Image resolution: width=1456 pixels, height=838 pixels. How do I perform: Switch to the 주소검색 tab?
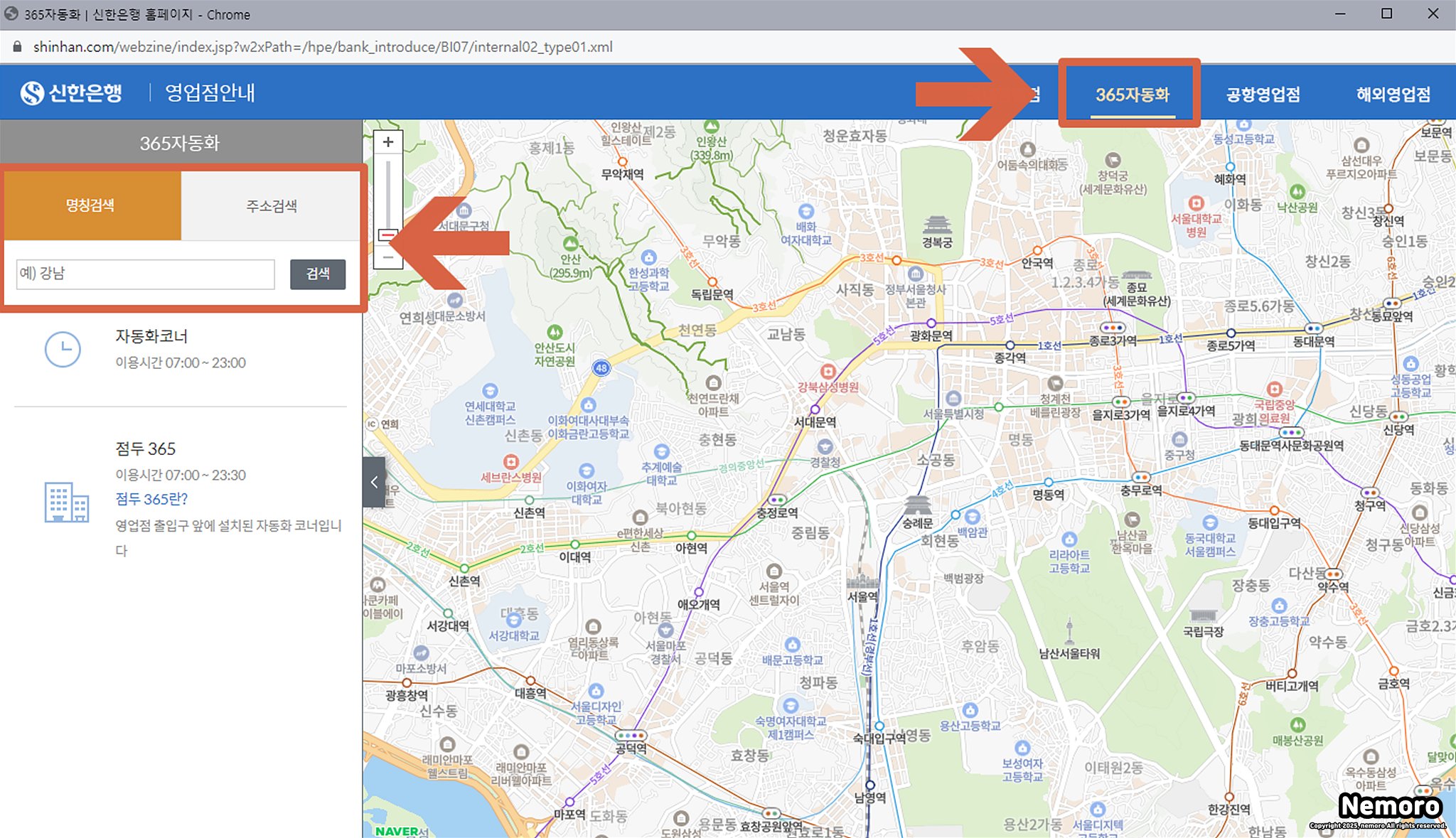(x=271, y=206)
